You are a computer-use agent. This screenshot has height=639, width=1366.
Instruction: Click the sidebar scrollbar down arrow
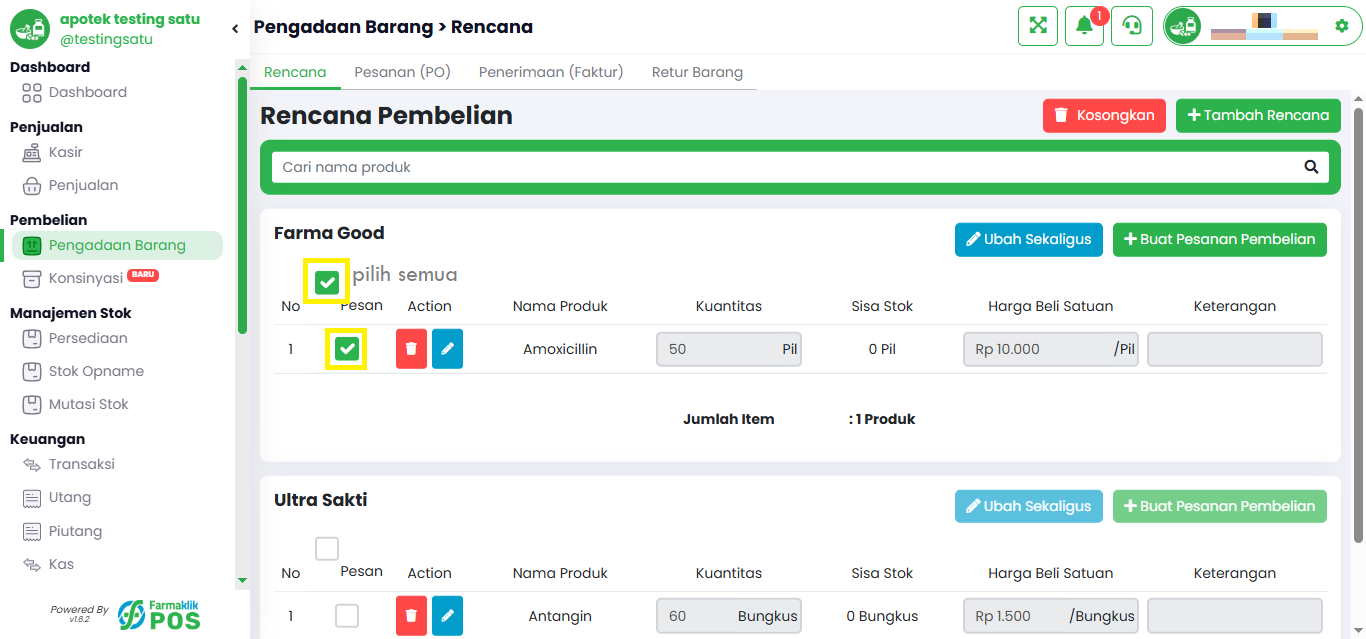[242, 580]
